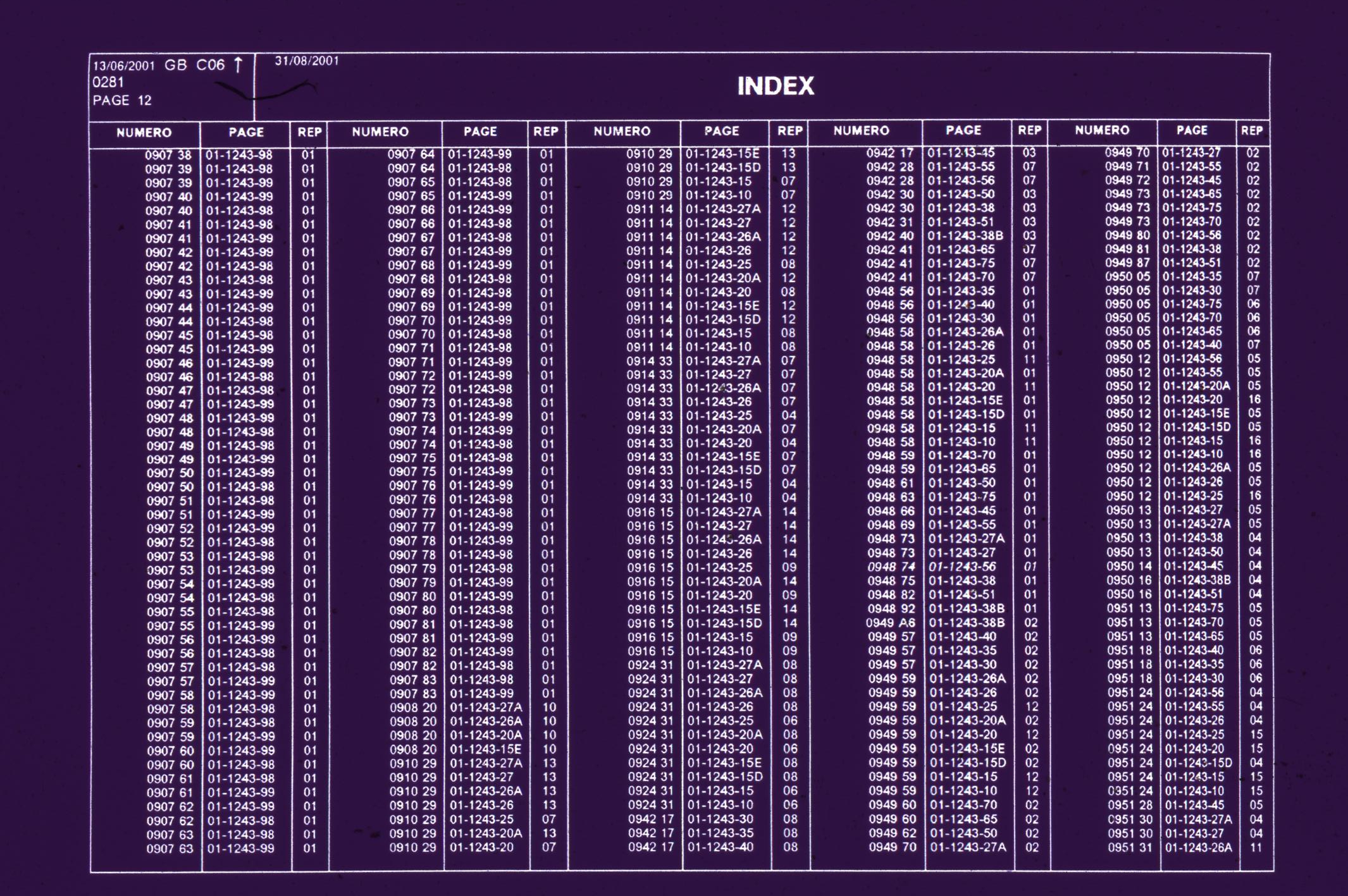Click the PAGE 12 label
Viewport: 1348px width, 896px height.
[122, 101]
